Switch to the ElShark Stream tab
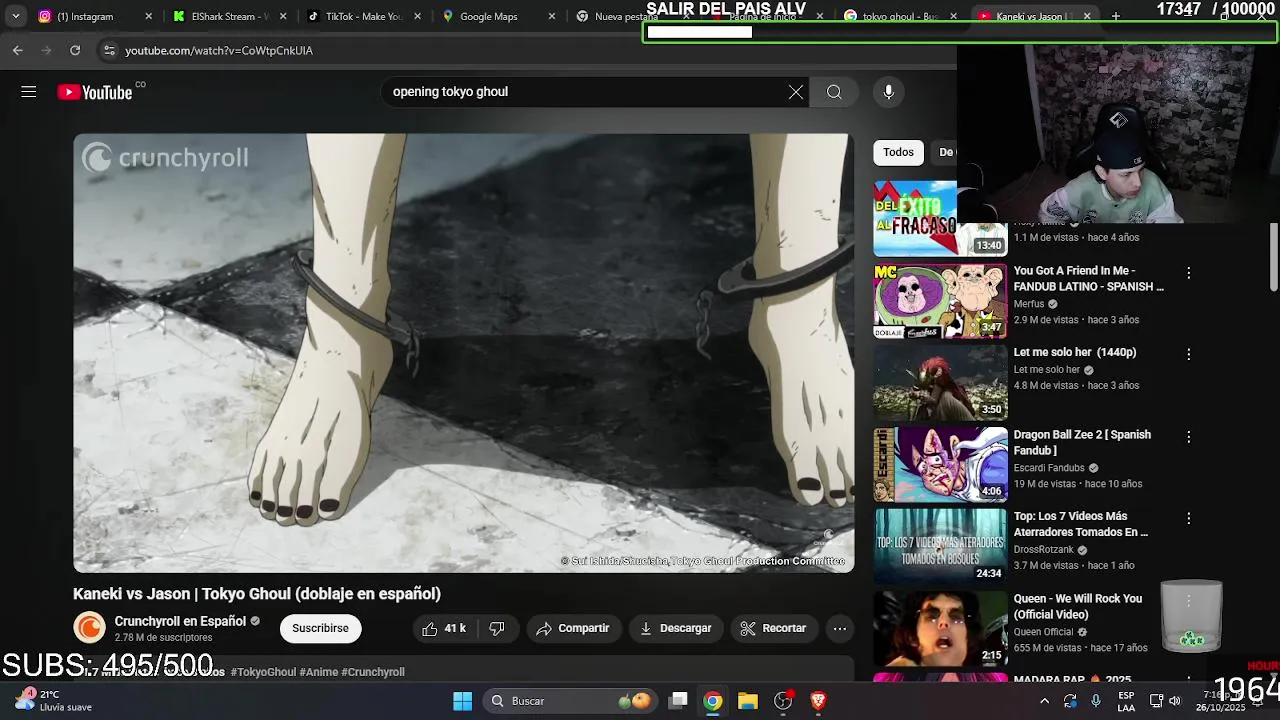Viewport: 1280px width, 720px height. click(x=222, y=16)
